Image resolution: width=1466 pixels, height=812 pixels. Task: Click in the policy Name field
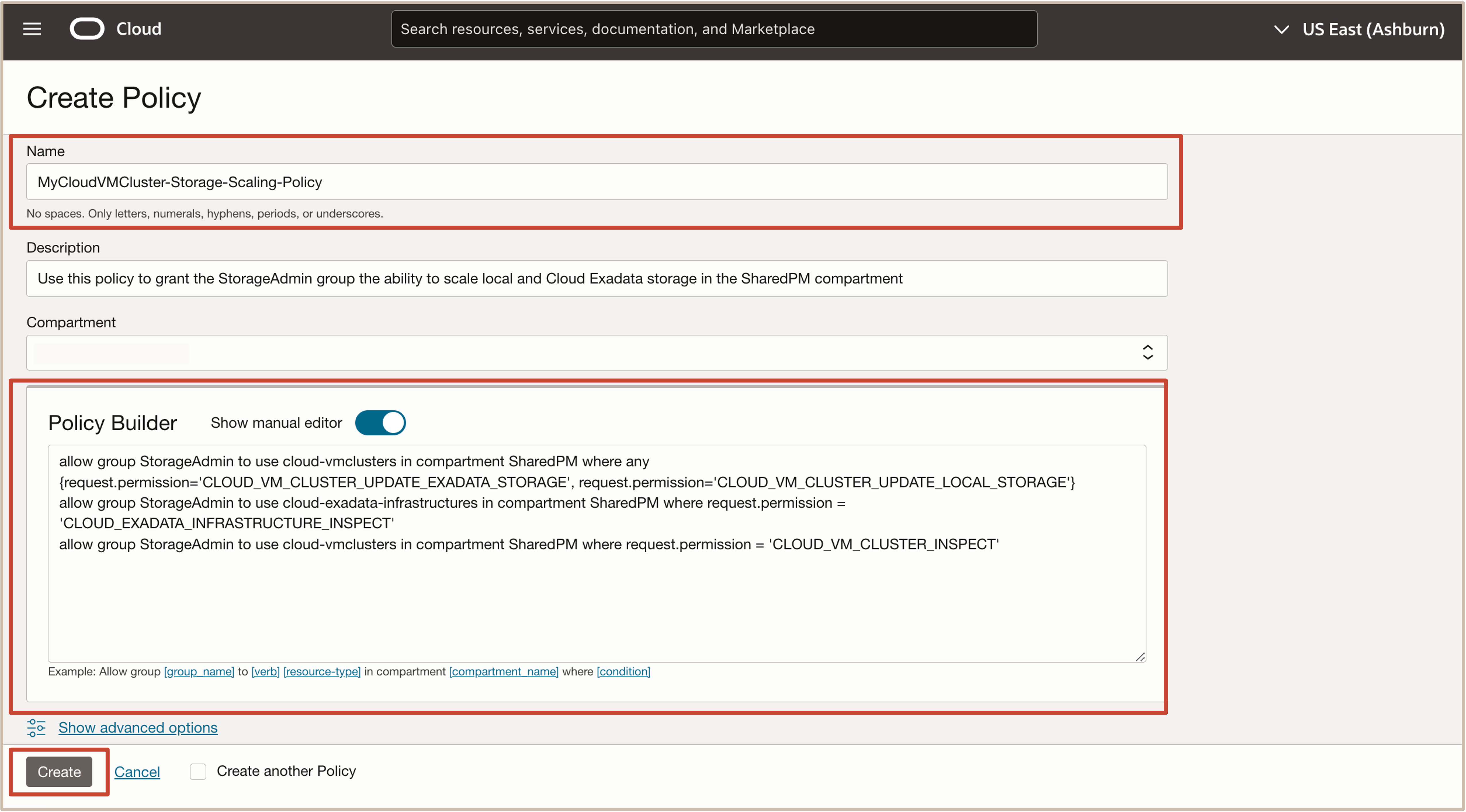pos(596,182)
